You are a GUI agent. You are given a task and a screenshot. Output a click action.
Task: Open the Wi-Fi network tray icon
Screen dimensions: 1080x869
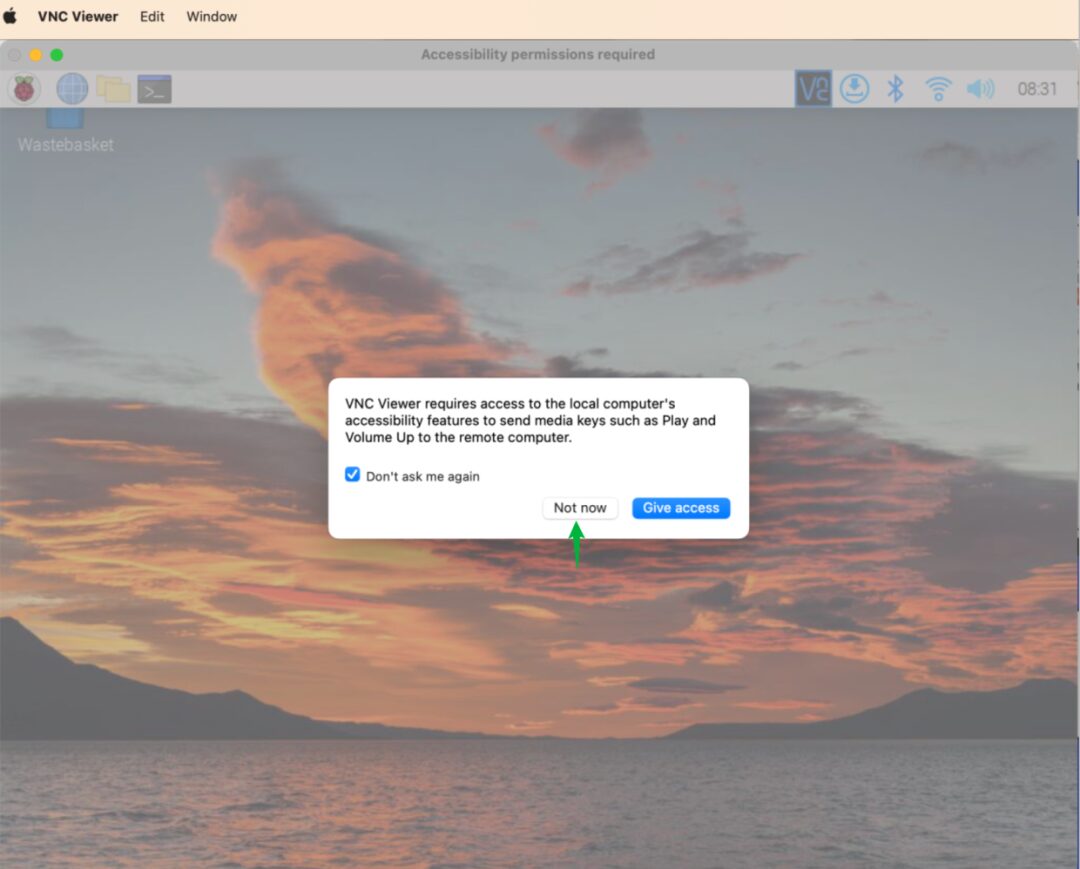point(938,89)
